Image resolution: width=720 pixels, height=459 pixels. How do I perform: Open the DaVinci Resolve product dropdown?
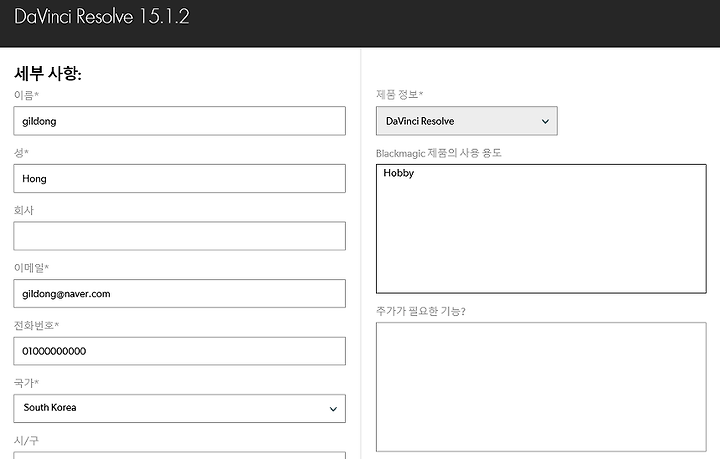click(467, 121)
